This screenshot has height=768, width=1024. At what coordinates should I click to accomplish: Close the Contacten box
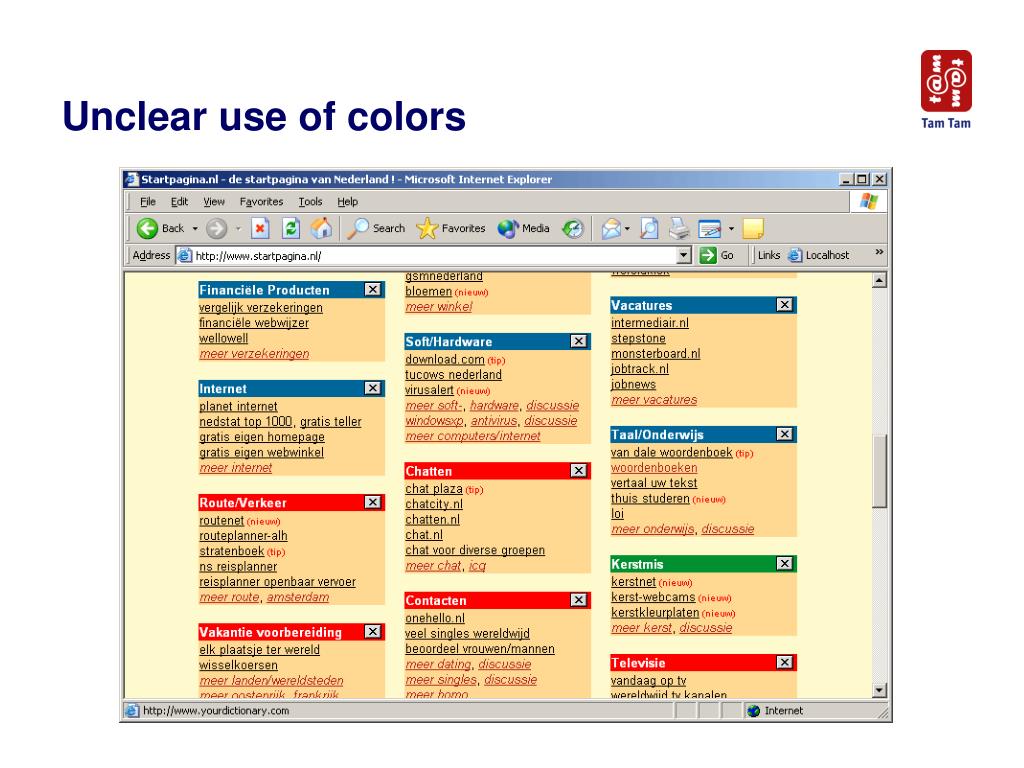coord(579,600)
